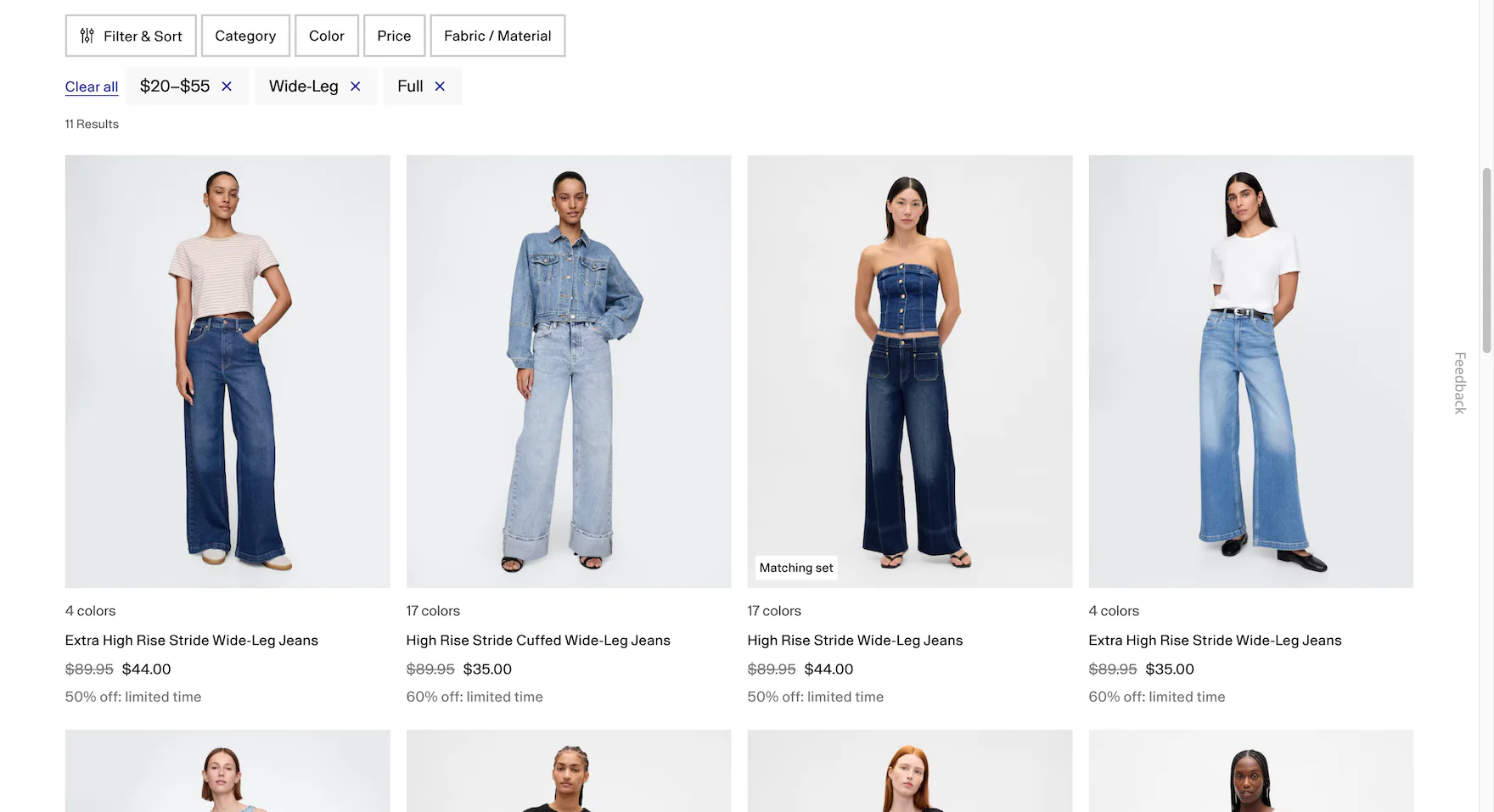Open the second-row red-haired model thumbnail
1494x812 pixels.
click(x=910, y=770)
